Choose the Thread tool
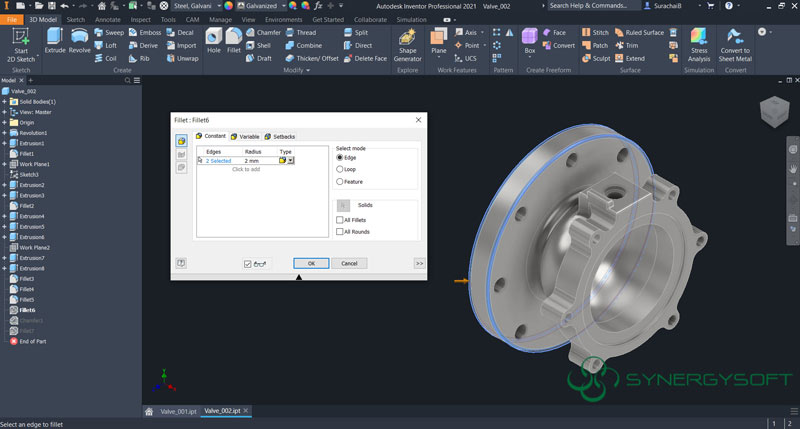Image resolution: width=800 pixels, height=429 pixels. click(x=301, y=32)
